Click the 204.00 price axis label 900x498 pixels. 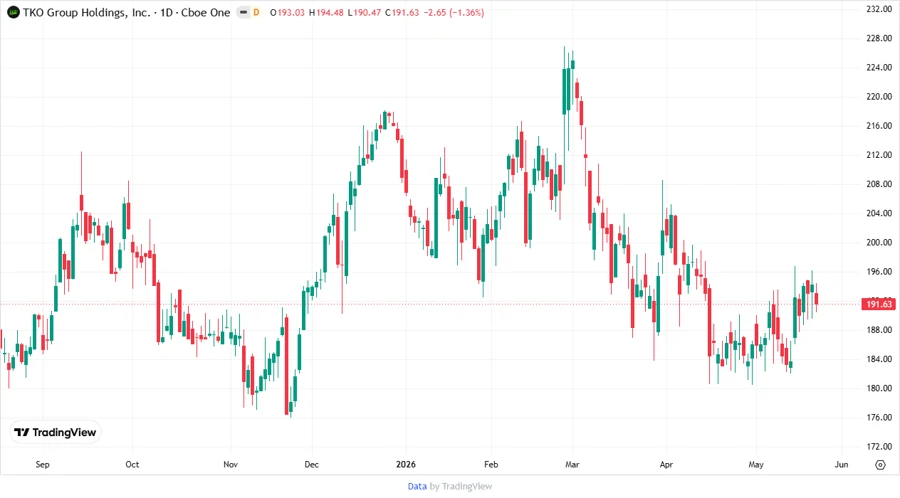point(879,213)
